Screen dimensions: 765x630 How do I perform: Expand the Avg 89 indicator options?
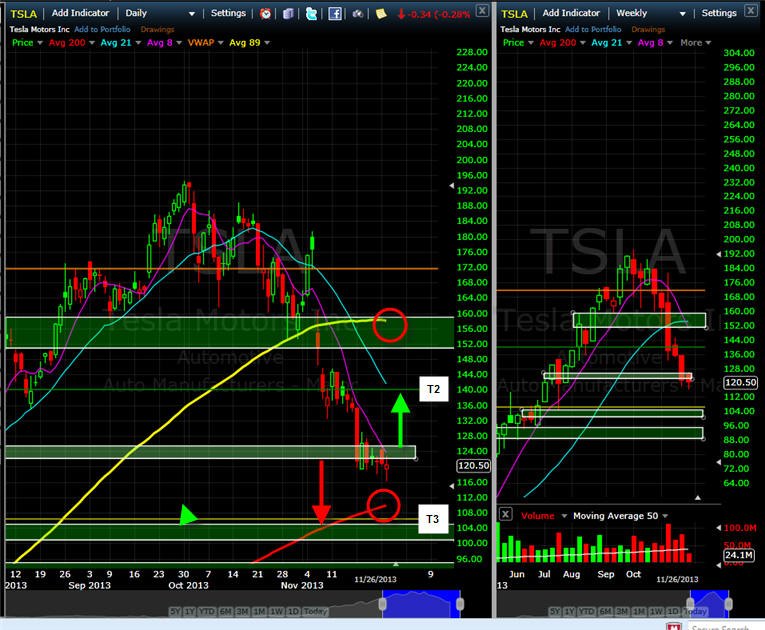[x=267, y=43]
